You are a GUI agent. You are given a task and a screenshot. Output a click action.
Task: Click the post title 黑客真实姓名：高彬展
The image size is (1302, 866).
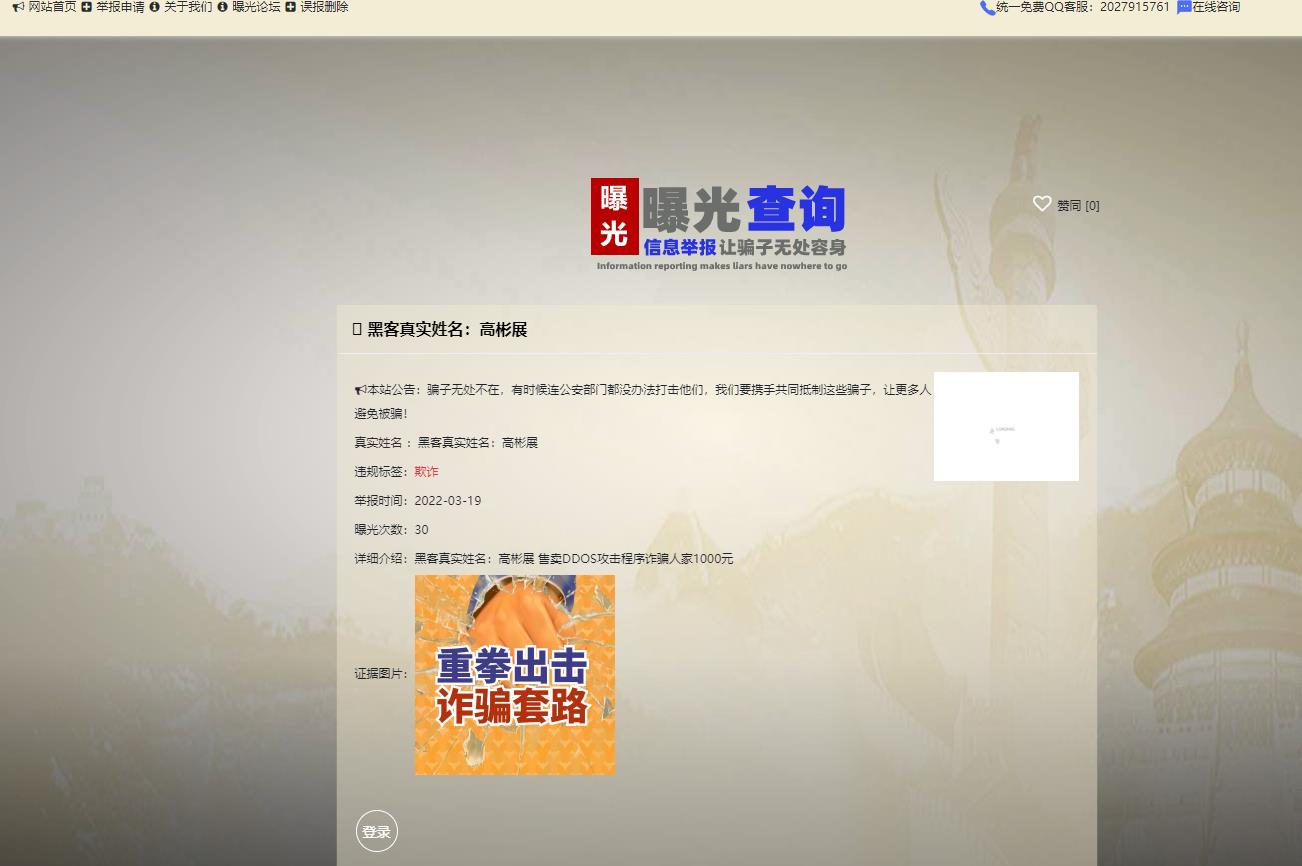click(447, 330)
